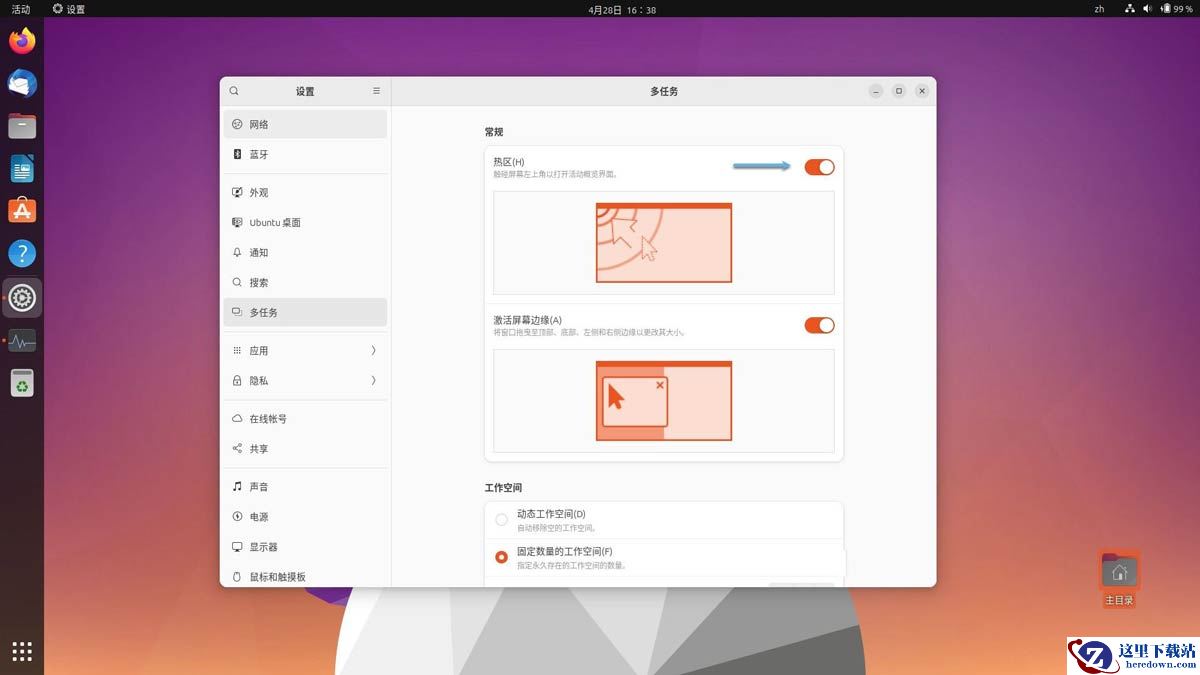Screen dimensions: 1200x675
Task: Open Sound (声音) settings
Action: [305, 486]
